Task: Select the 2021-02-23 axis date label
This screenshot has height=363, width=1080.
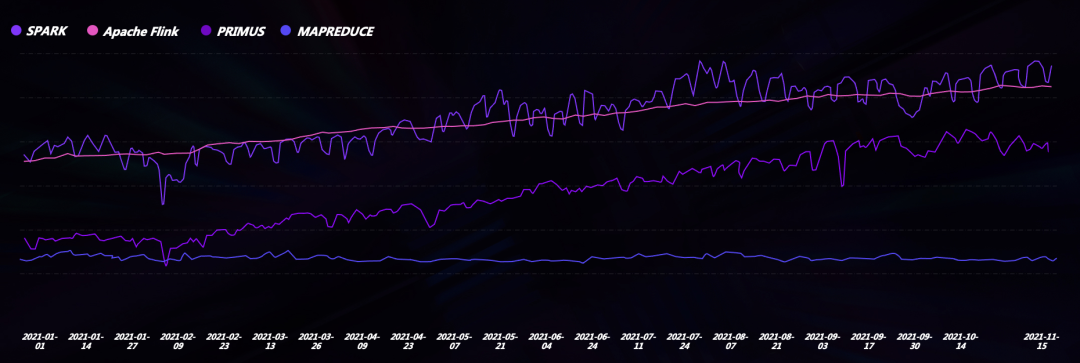Action: (225, 342)
